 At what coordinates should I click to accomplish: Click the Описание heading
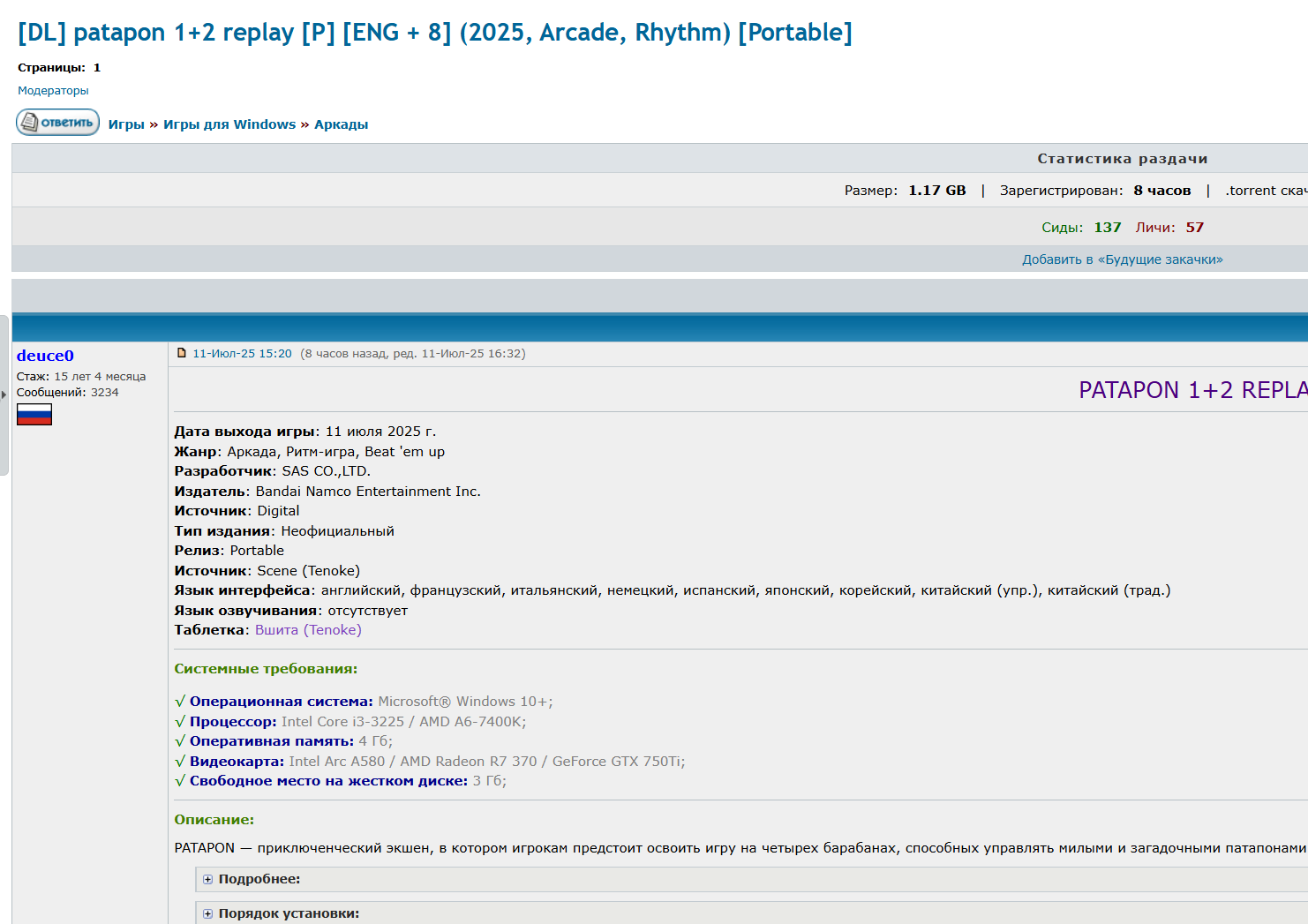coord(214,820)
